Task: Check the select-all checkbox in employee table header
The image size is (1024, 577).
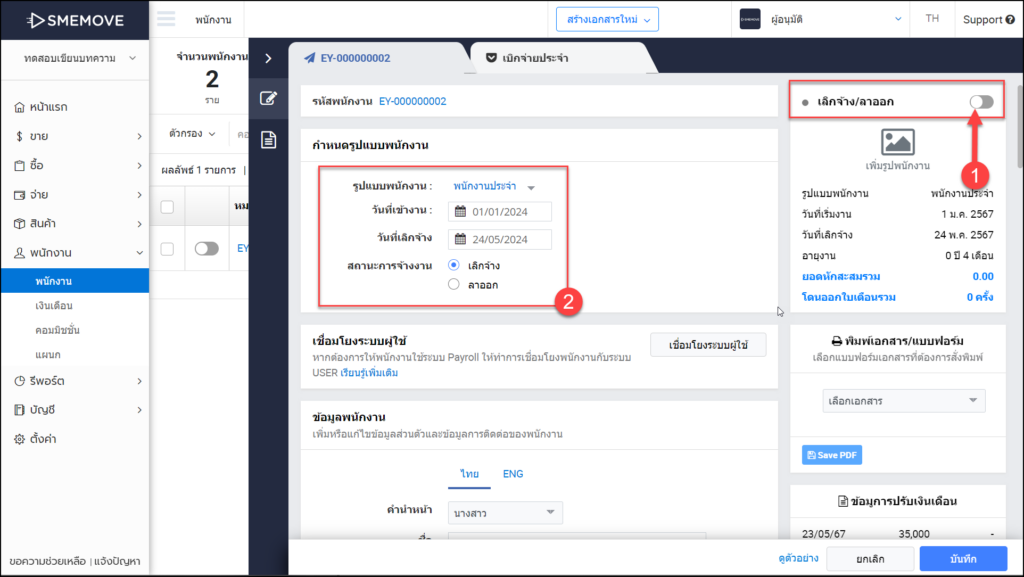Action: click(167, 207)
